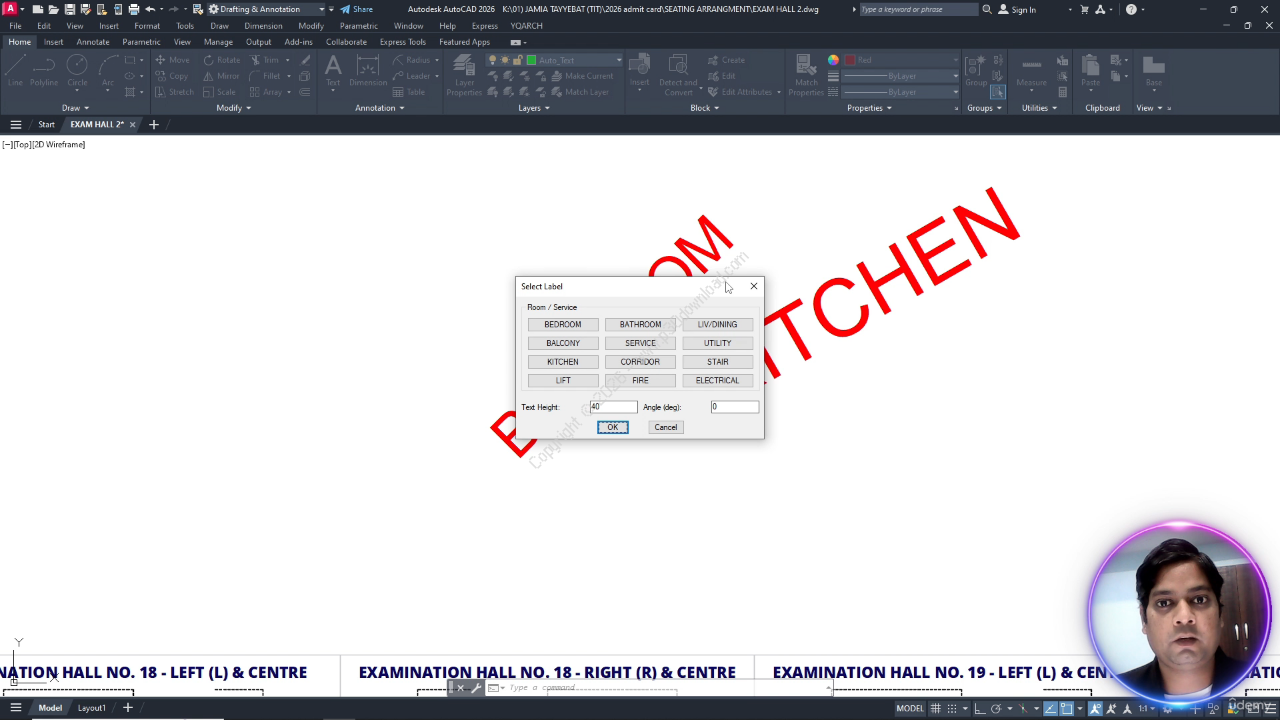
Task: Click the Save icon in quick access toolbar
Action: [x=70, y=9]
